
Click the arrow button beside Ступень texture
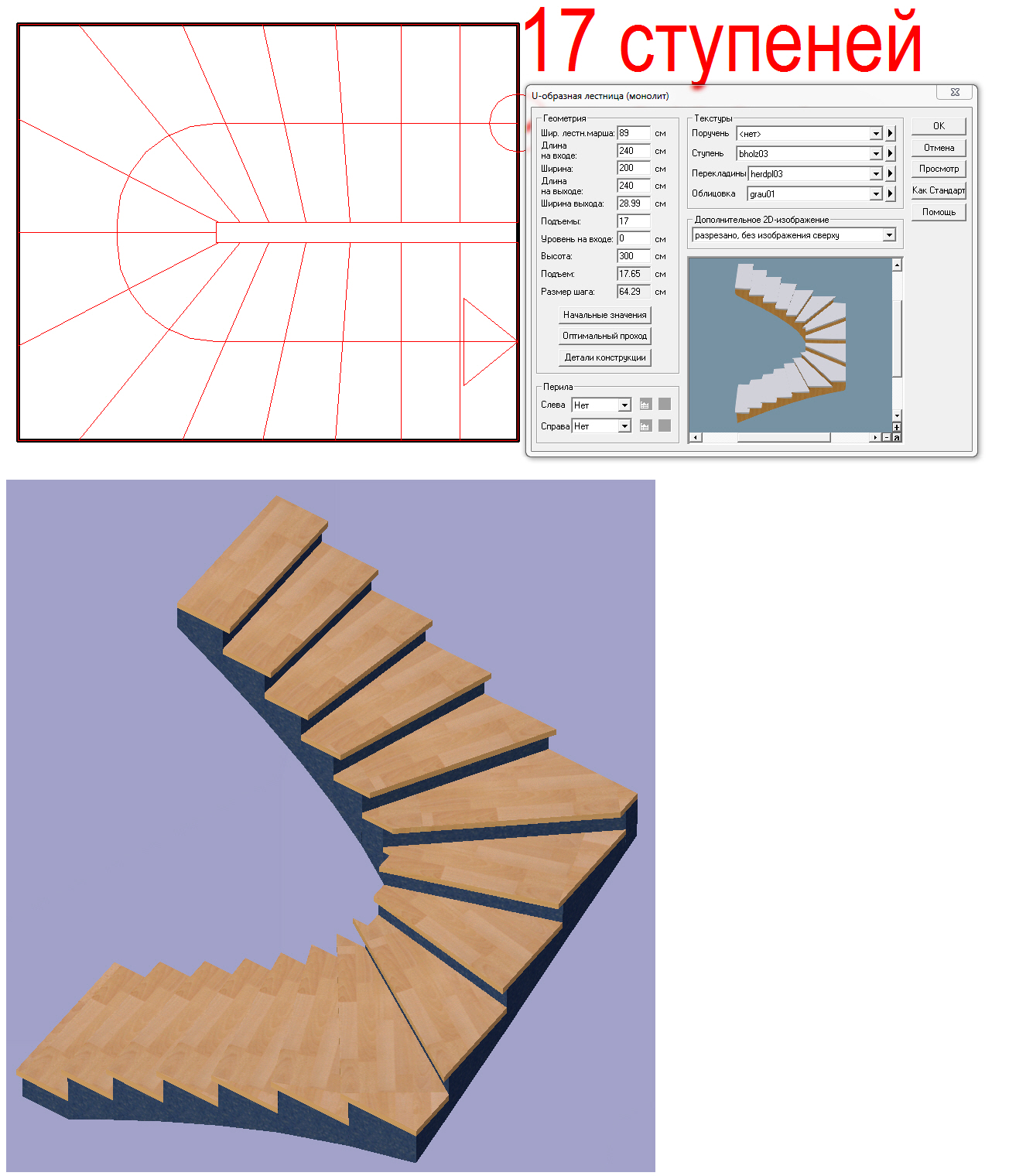[x=890, y=153]
